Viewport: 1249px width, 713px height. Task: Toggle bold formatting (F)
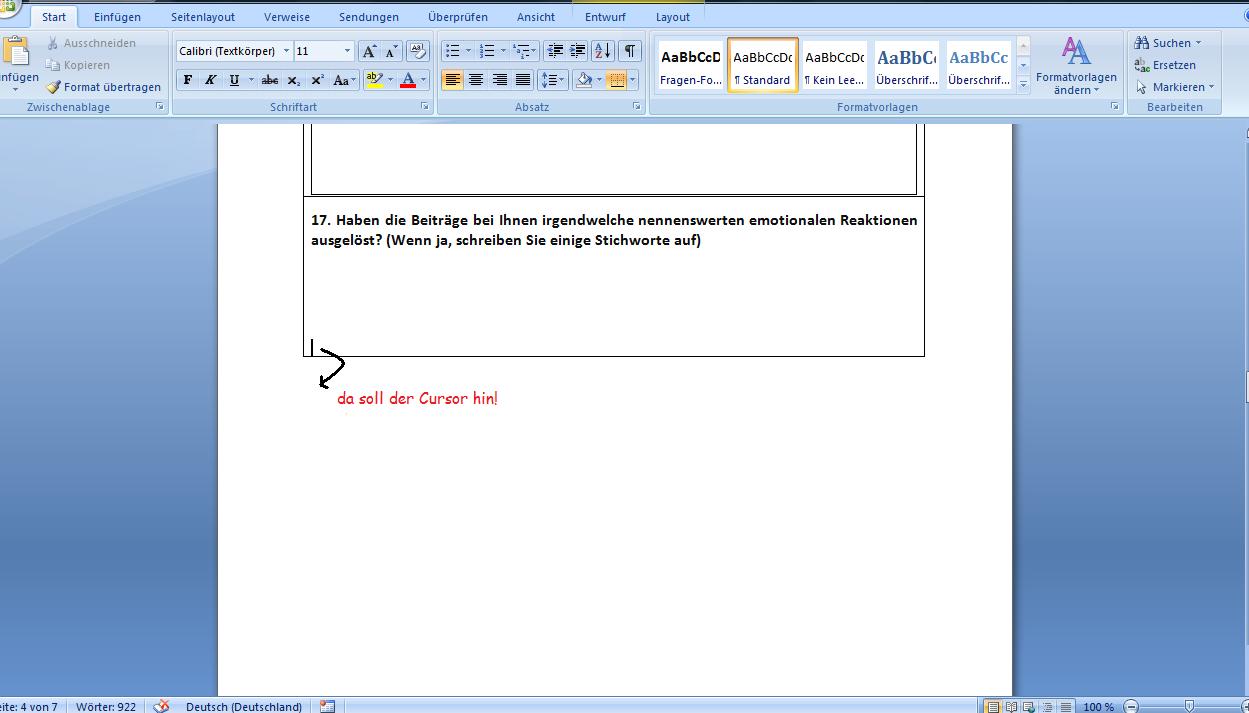(x=187, y=80)
